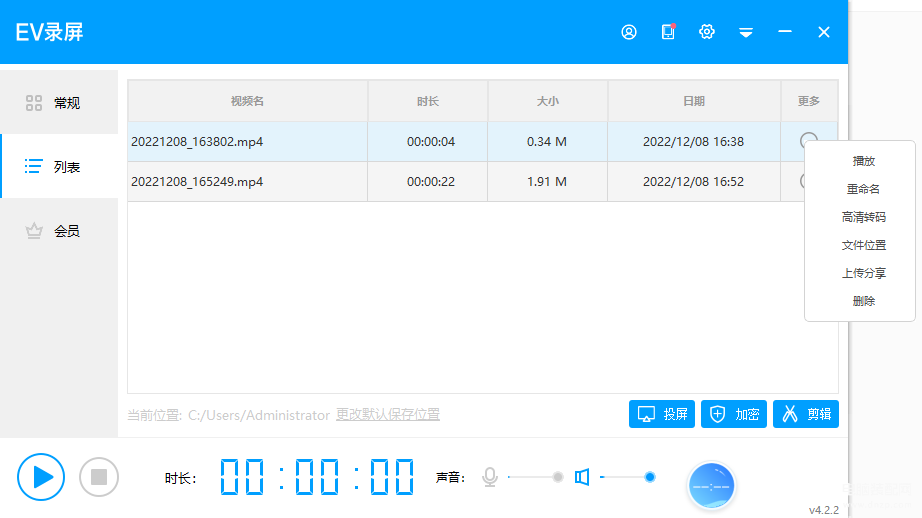
Task: Select 播放 from the context menu
Action: click(863, 161)
